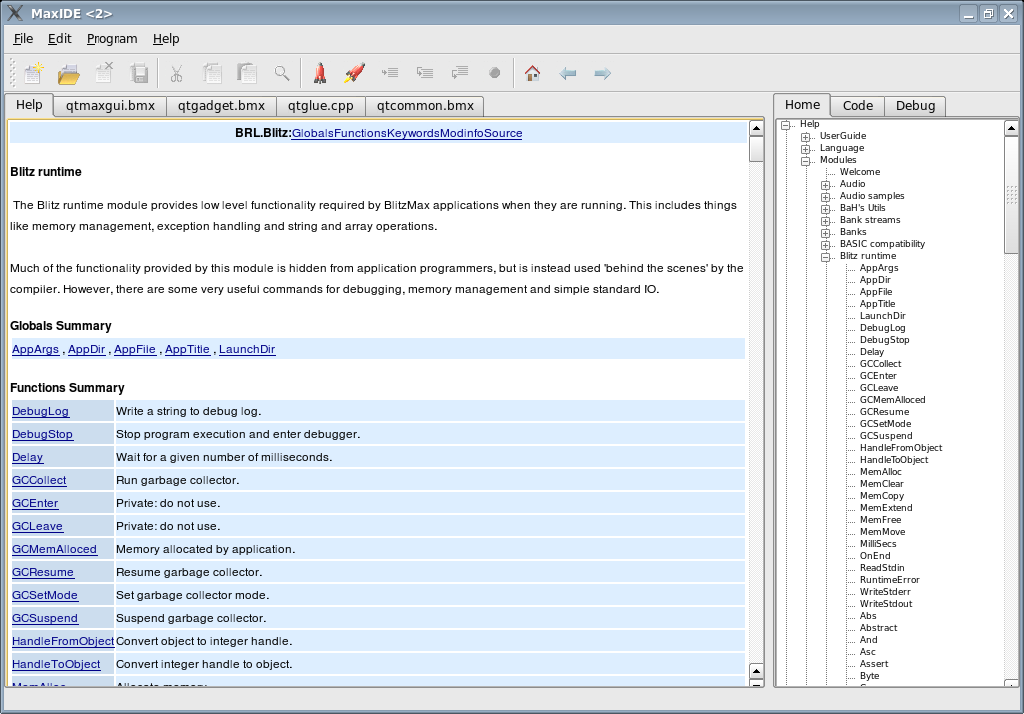1024x714 pixels.
Task: Collapse the Help root tree node
Action: click(x=786, y=125)
